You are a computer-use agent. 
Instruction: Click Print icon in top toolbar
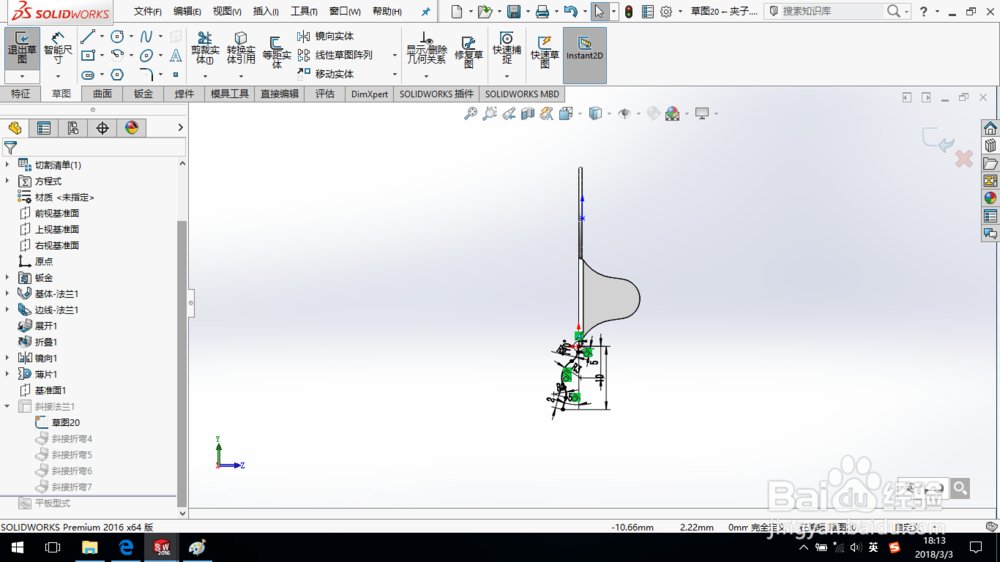pos(542,11)
